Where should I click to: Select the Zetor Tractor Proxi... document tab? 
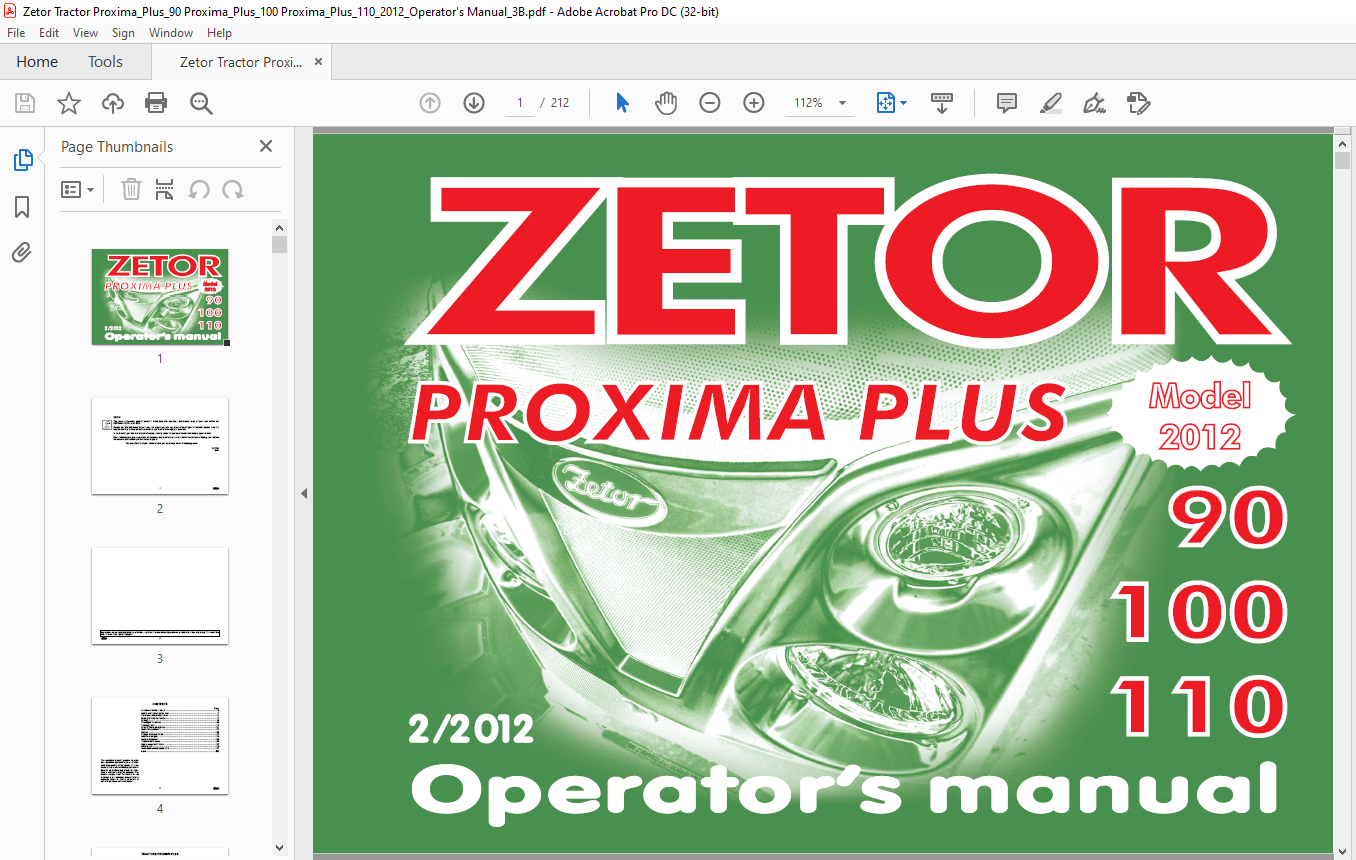241,62
